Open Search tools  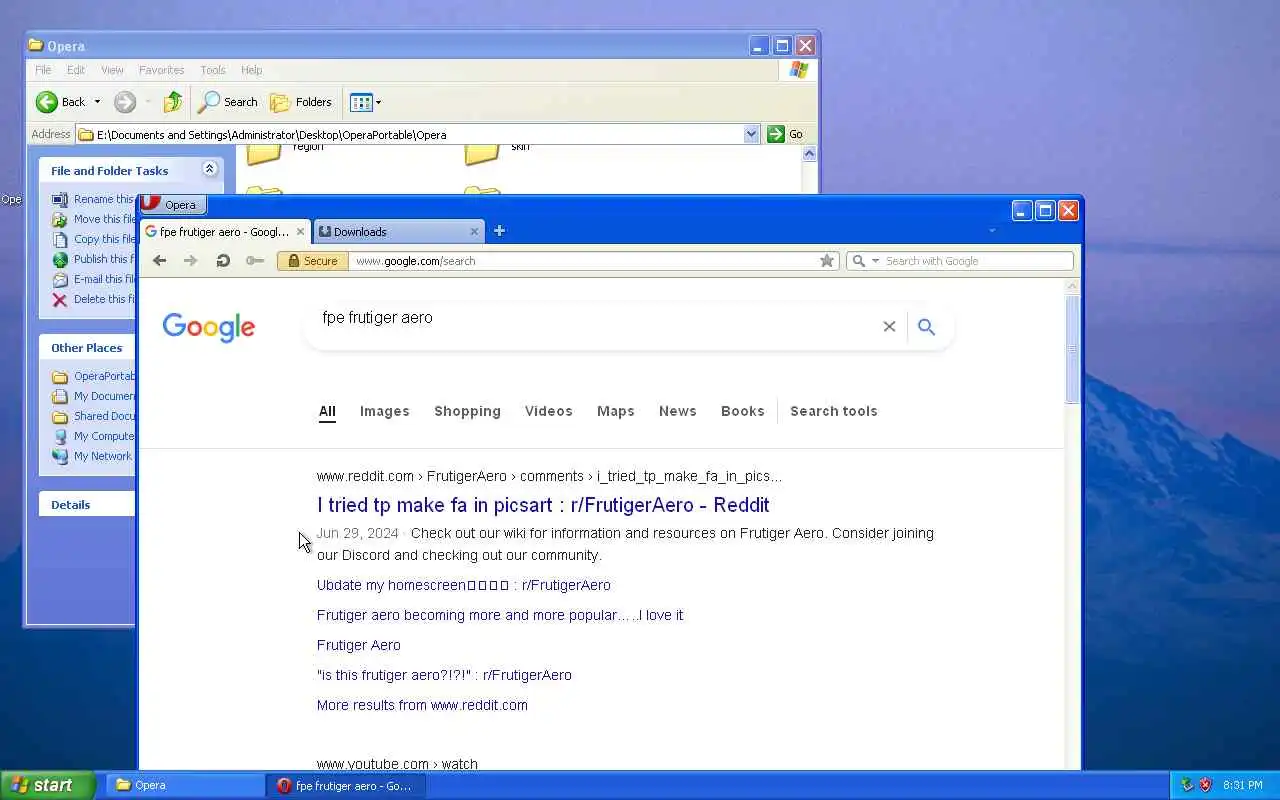(x=834, y=411)
